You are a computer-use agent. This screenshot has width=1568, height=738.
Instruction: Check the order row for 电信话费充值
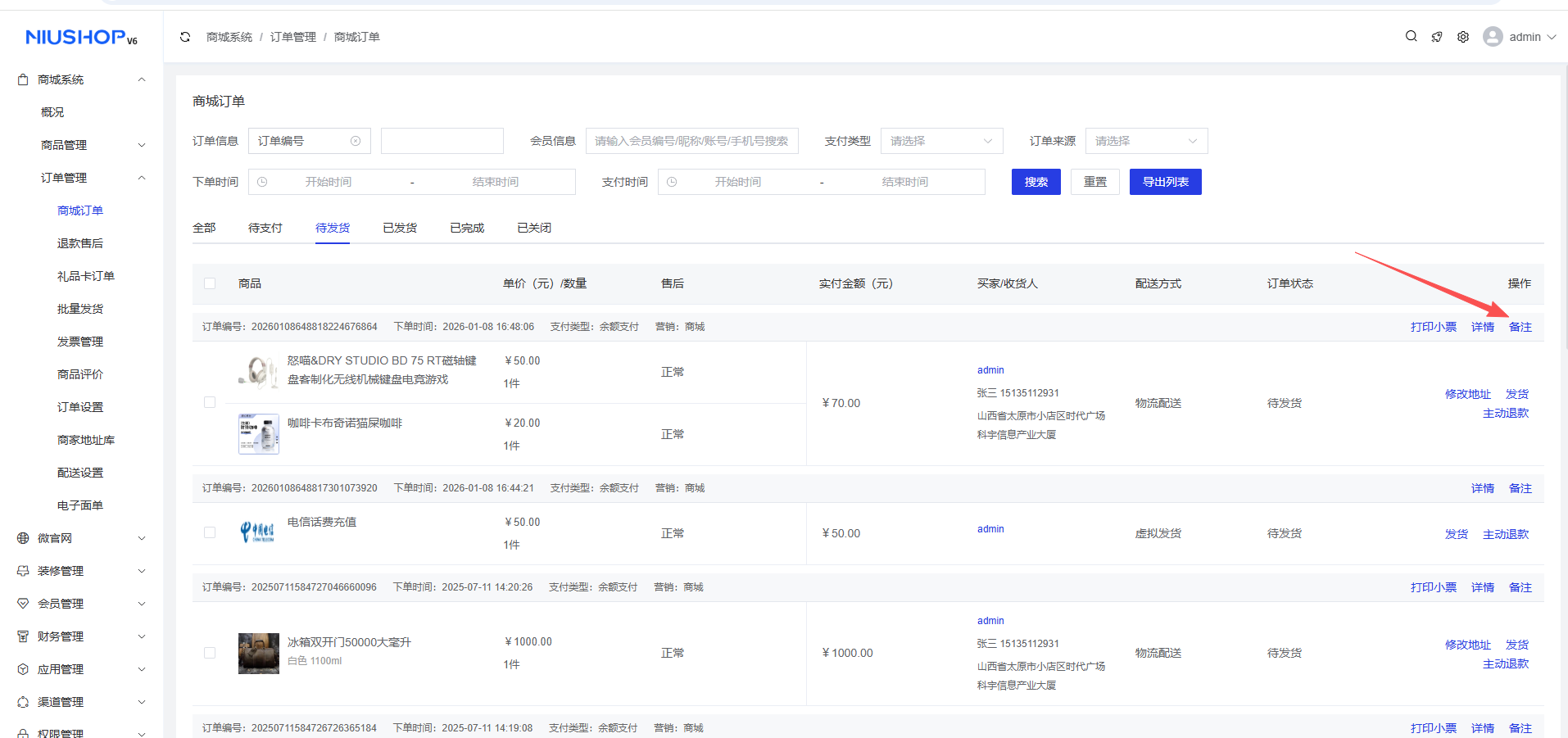click(x=210, y=532)
